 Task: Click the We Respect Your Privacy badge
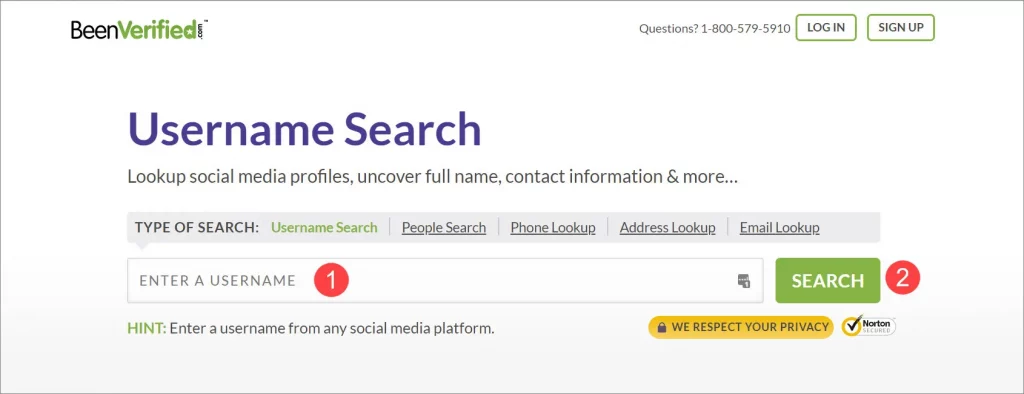741,327
